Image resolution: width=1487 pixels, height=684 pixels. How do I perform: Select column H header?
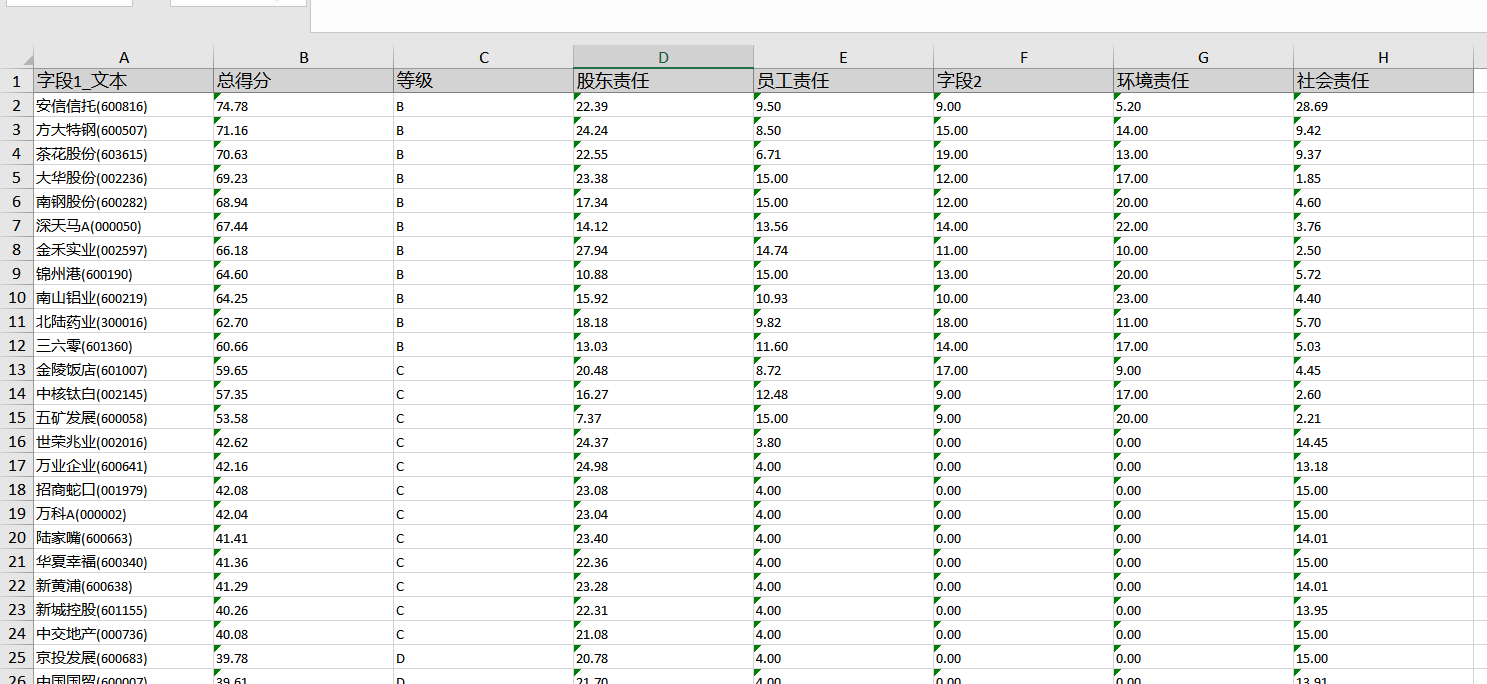tap(1384, 57)
